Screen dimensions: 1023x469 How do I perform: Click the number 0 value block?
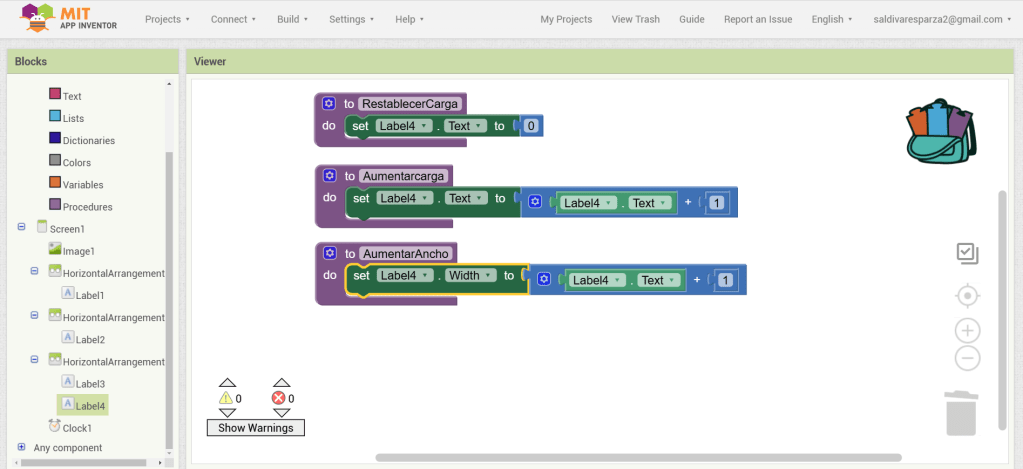531,126
